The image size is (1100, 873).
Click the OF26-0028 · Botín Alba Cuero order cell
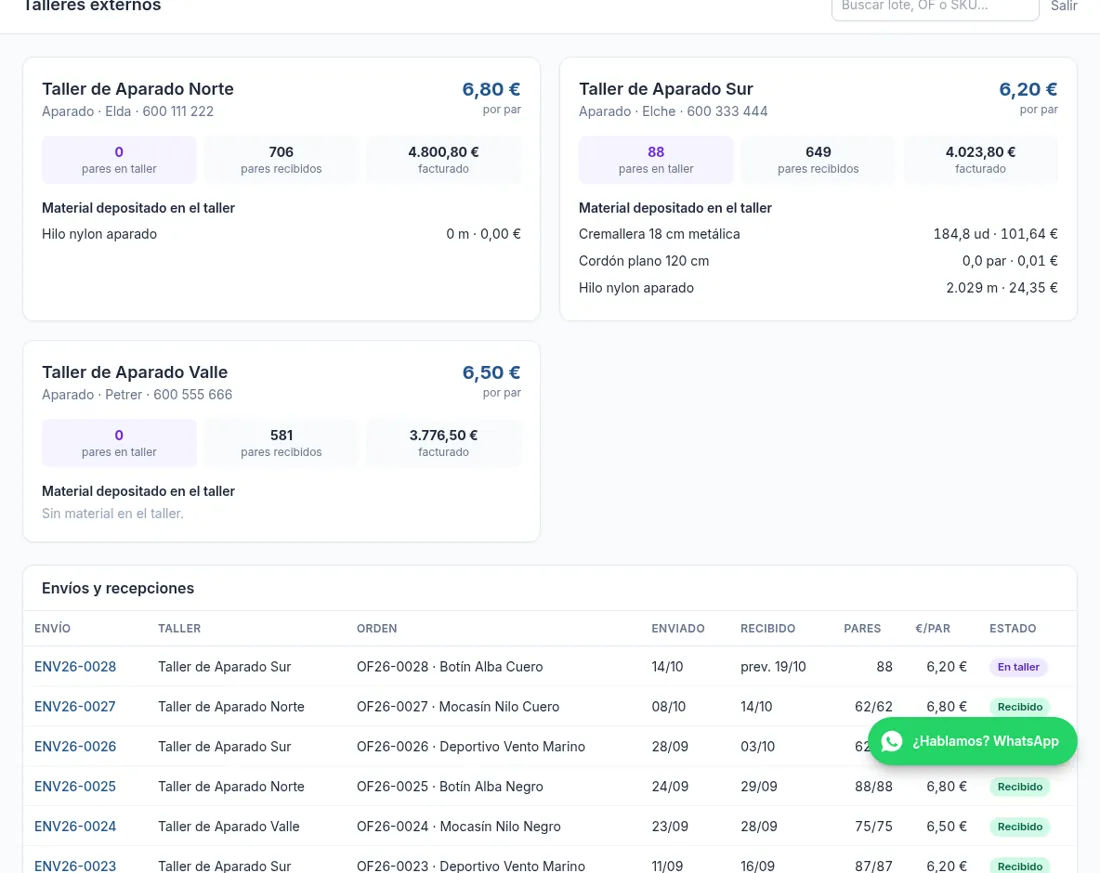(x=450, y=667)
